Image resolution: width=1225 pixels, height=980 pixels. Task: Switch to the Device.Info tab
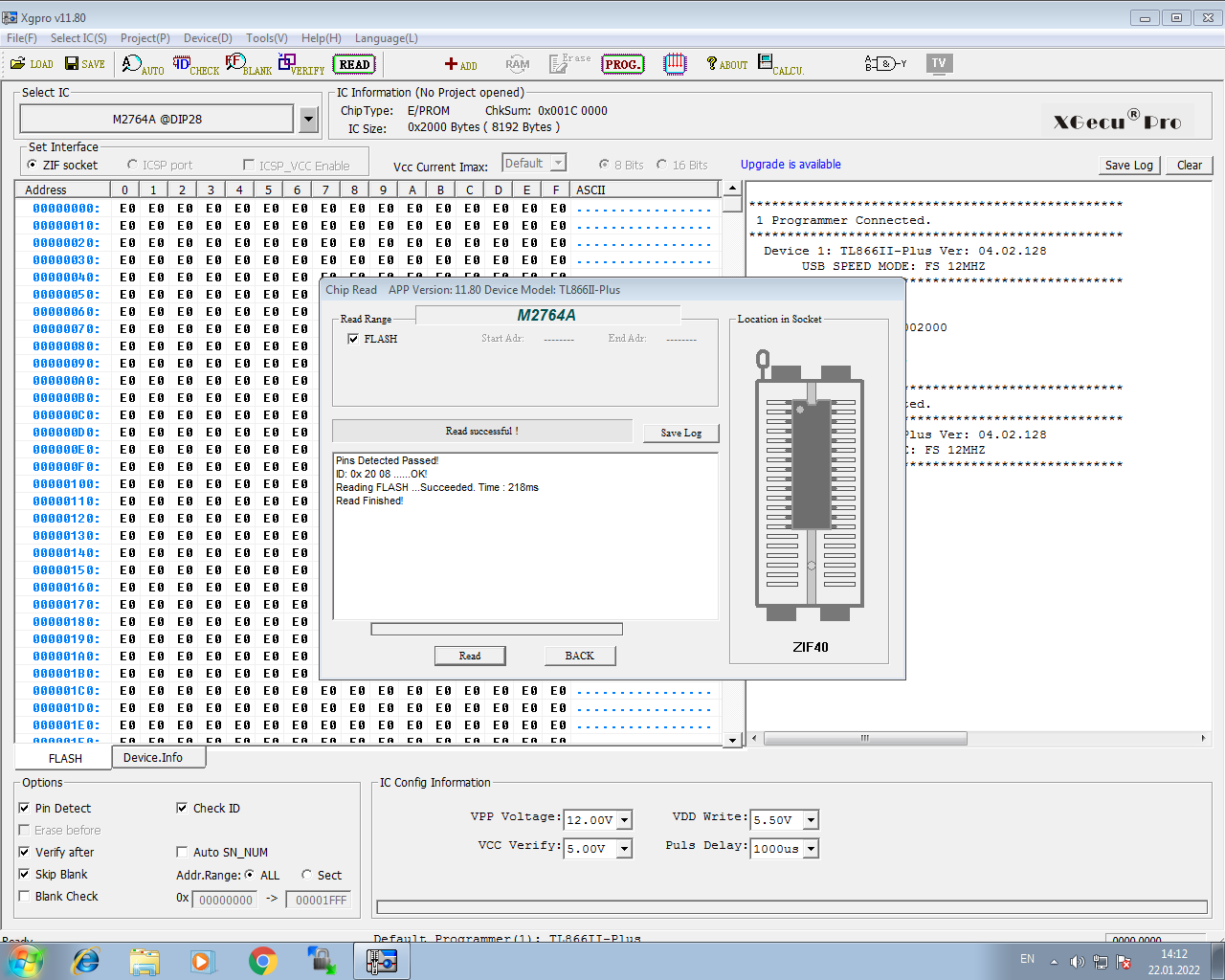point(158,757)
